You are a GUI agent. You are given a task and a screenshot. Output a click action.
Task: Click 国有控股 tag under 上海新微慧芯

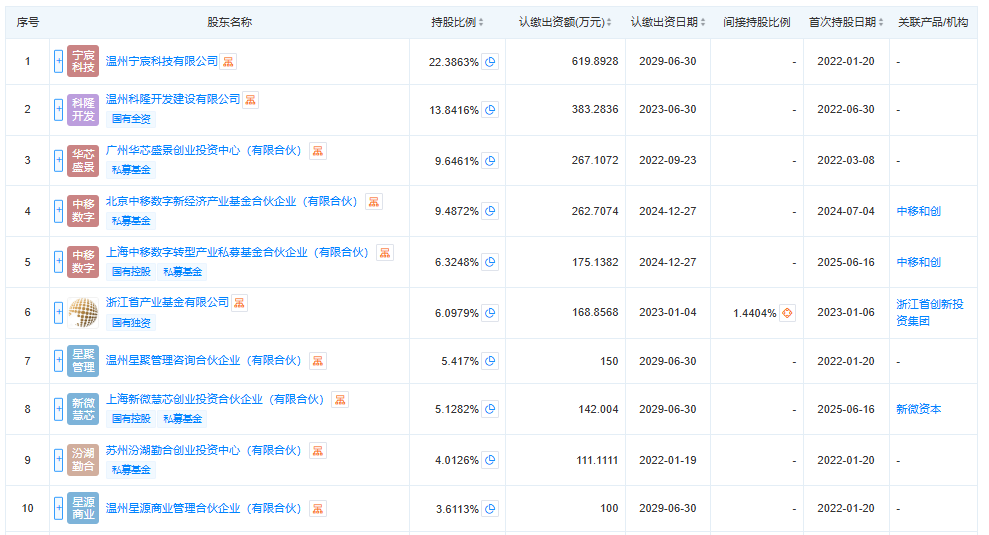coord(131,419)
